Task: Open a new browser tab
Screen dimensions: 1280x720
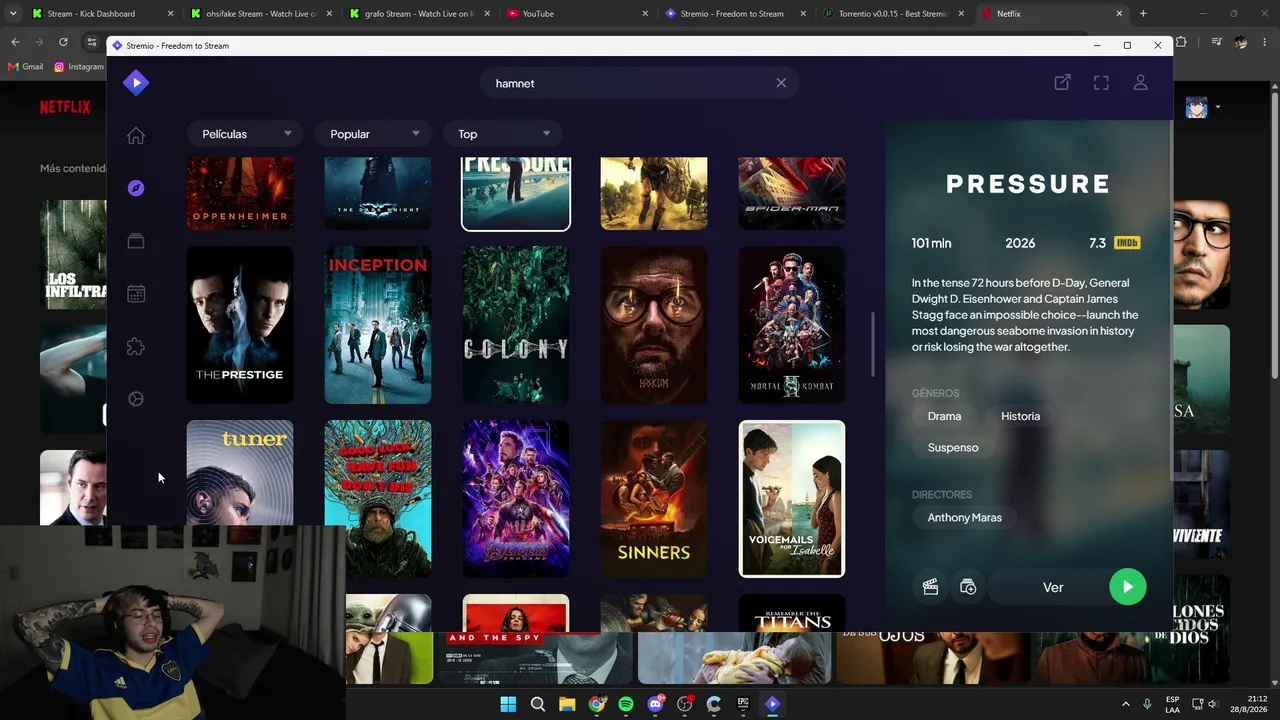Action: click(1143, 14)
